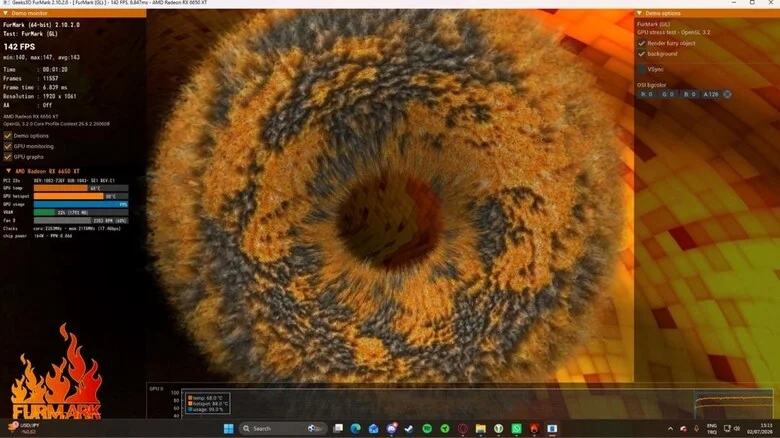
Task: Open the Mail app icon in taskbar
Action: [x=374, y=429]
